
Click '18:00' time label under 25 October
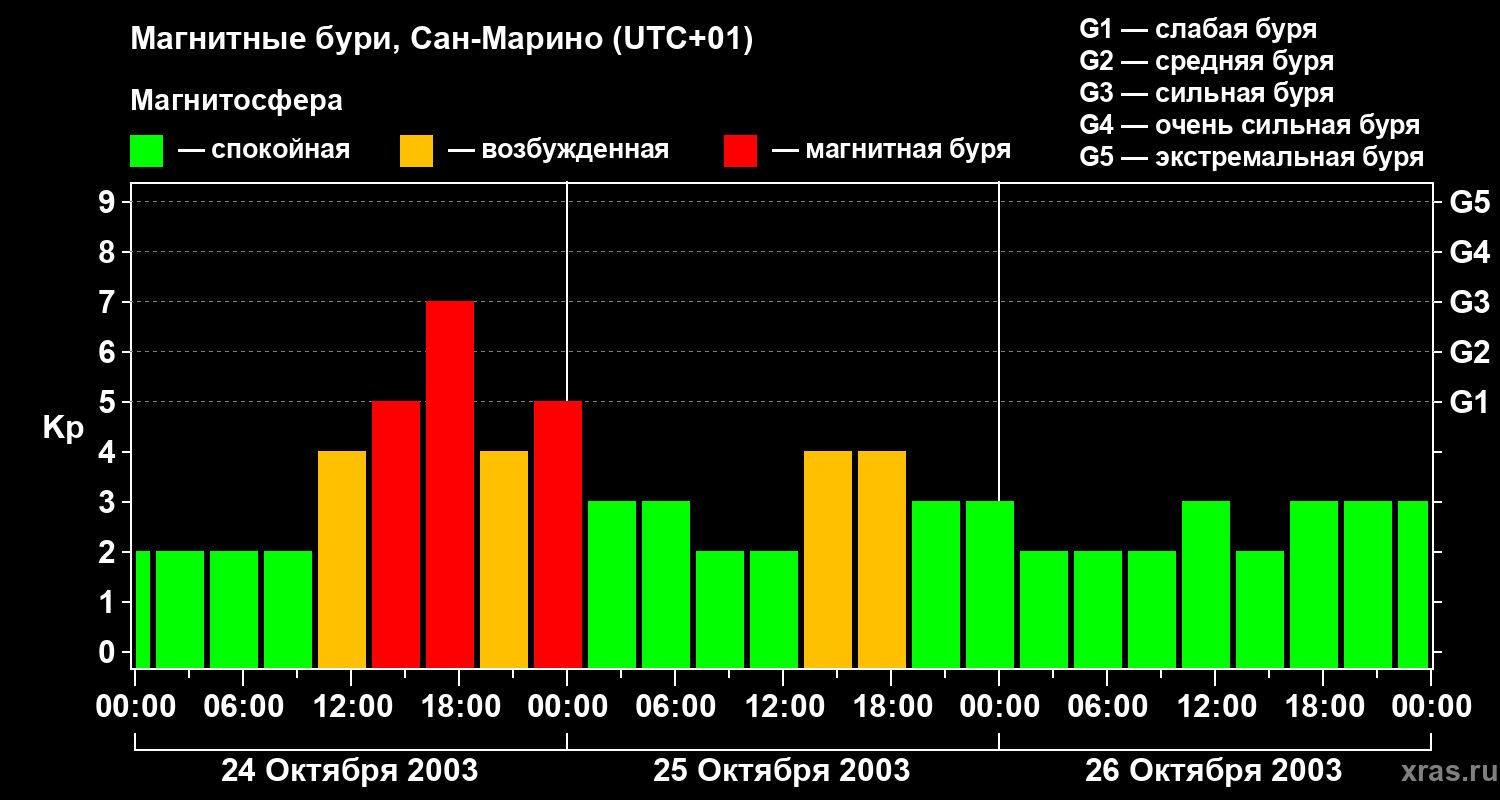[892, 707]
